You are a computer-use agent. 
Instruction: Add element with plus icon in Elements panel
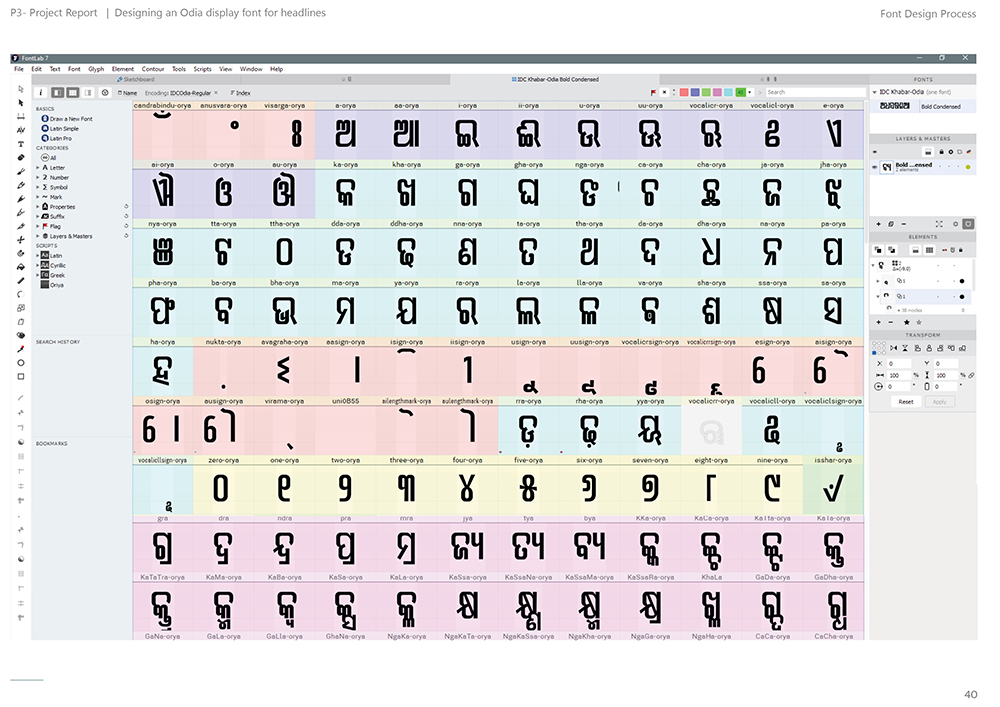coord(878,323)
